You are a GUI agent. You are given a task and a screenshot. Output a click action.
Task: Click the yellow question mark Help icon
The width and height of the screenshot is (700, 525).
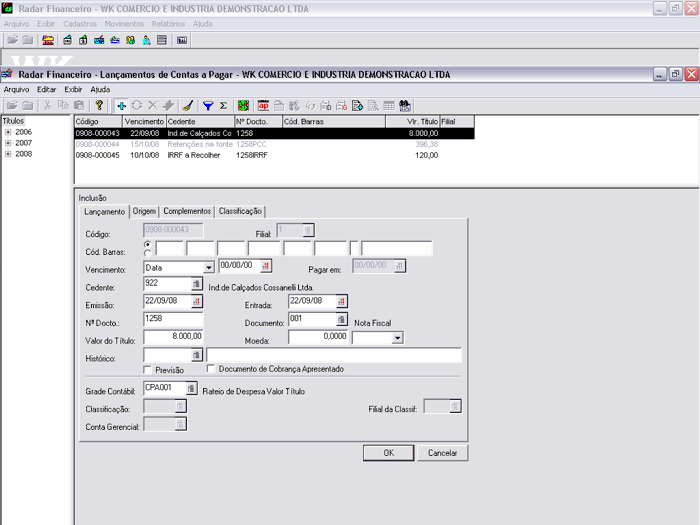[99, 105]
